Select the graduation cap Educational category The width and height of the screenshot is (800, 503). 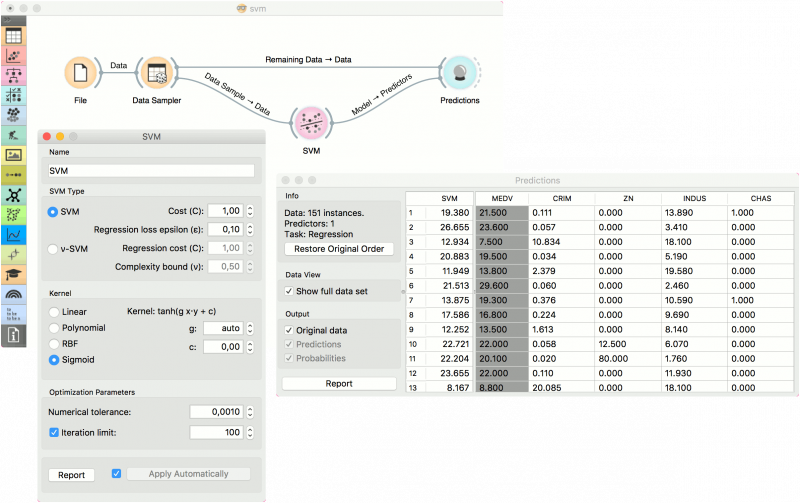click(14, 275)
